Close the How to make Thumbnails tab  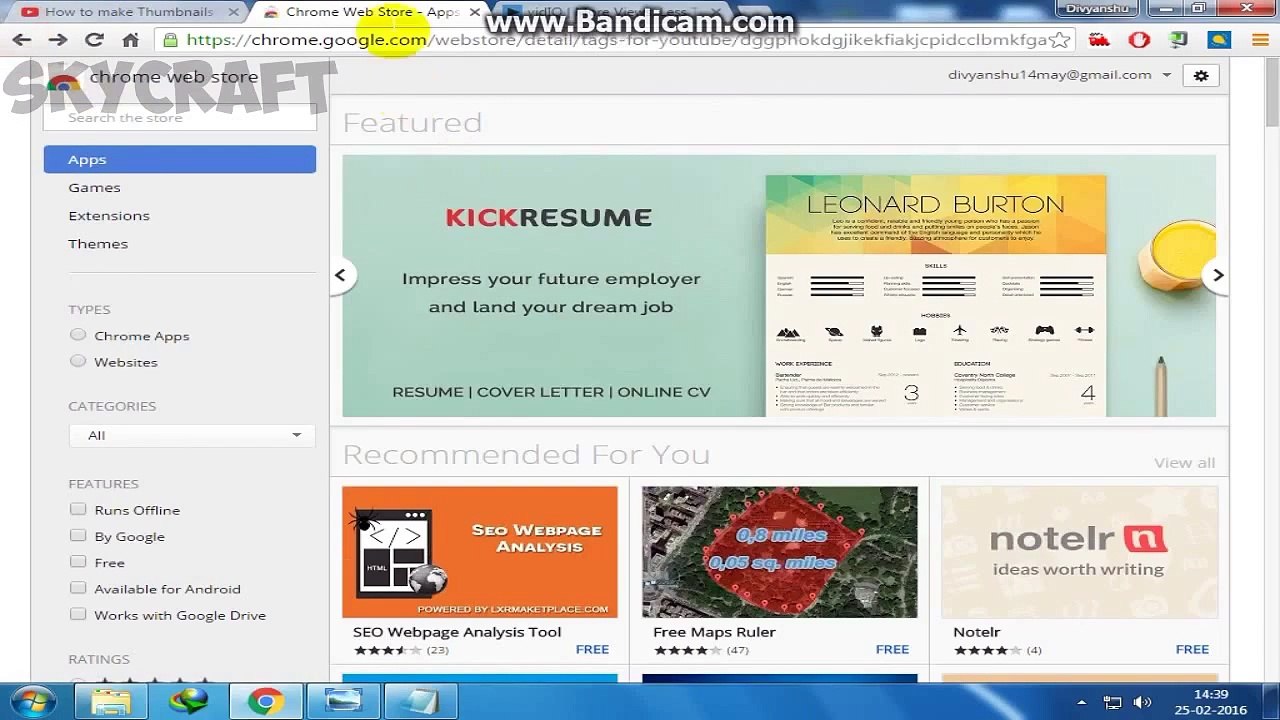tap(233, 12)
